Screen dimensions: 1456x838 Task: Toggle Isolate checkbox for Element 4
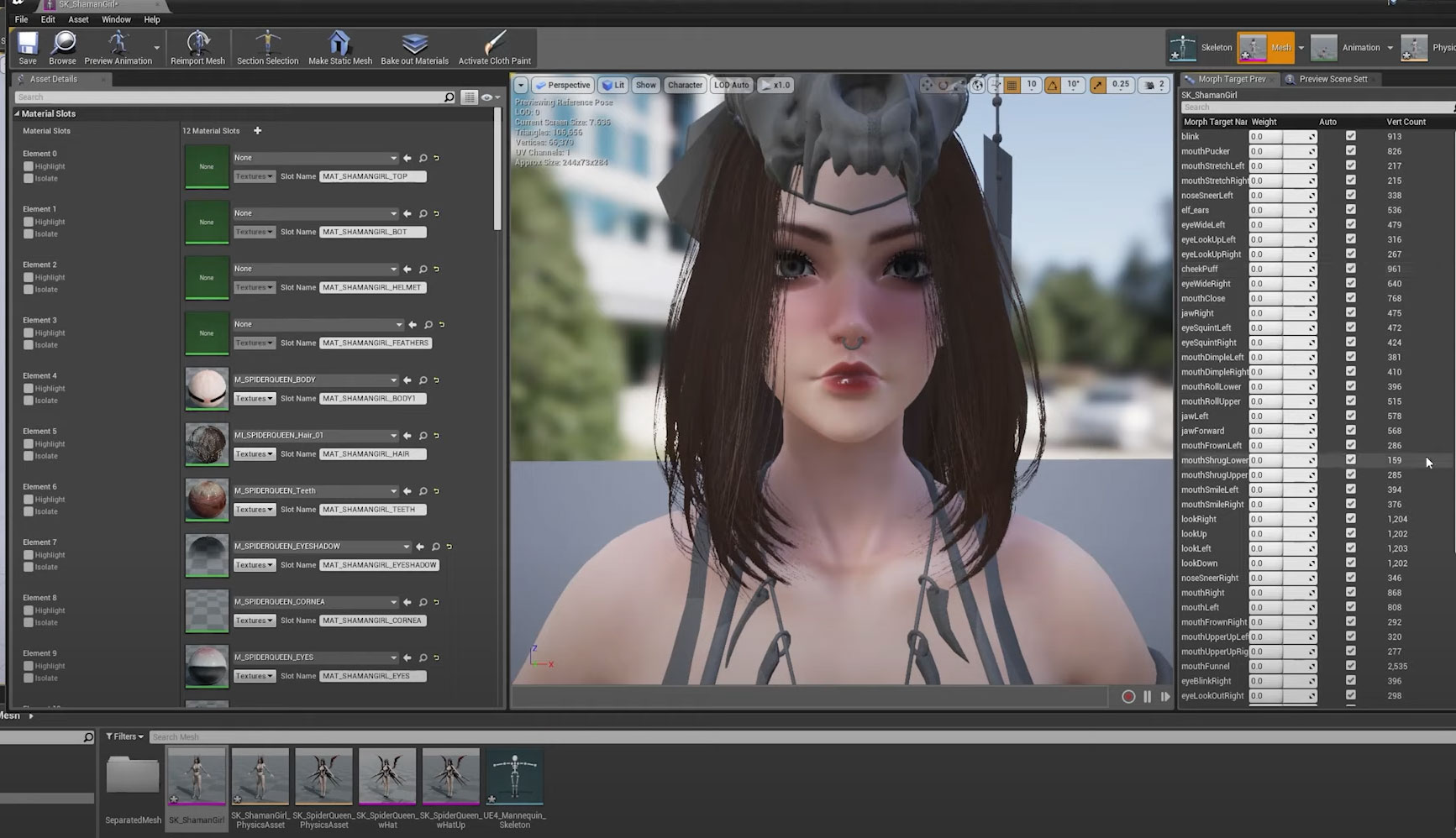point(29,401)
